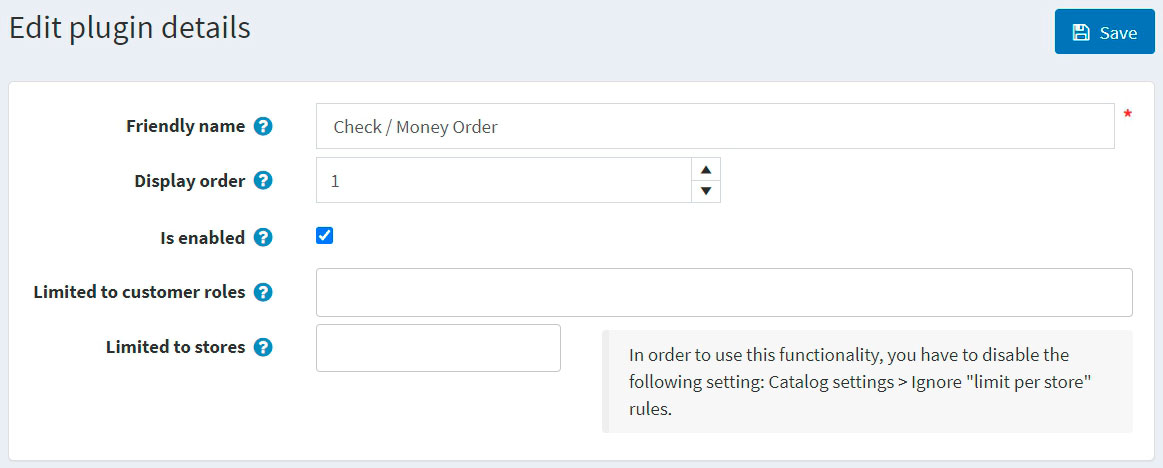Click the Limited to stores label
The width and height of the screenshot is (1163, 468).
175,348
